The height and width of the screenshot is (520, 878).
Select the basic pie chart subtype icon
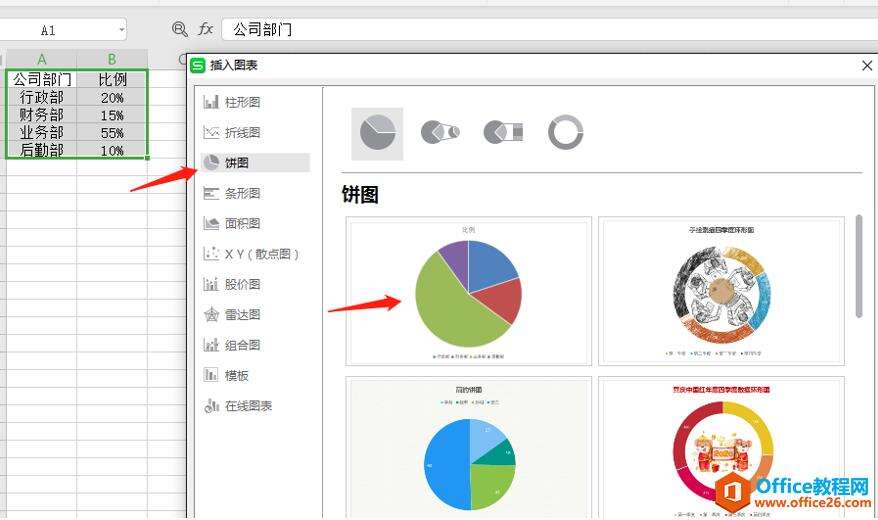[377, 133]
